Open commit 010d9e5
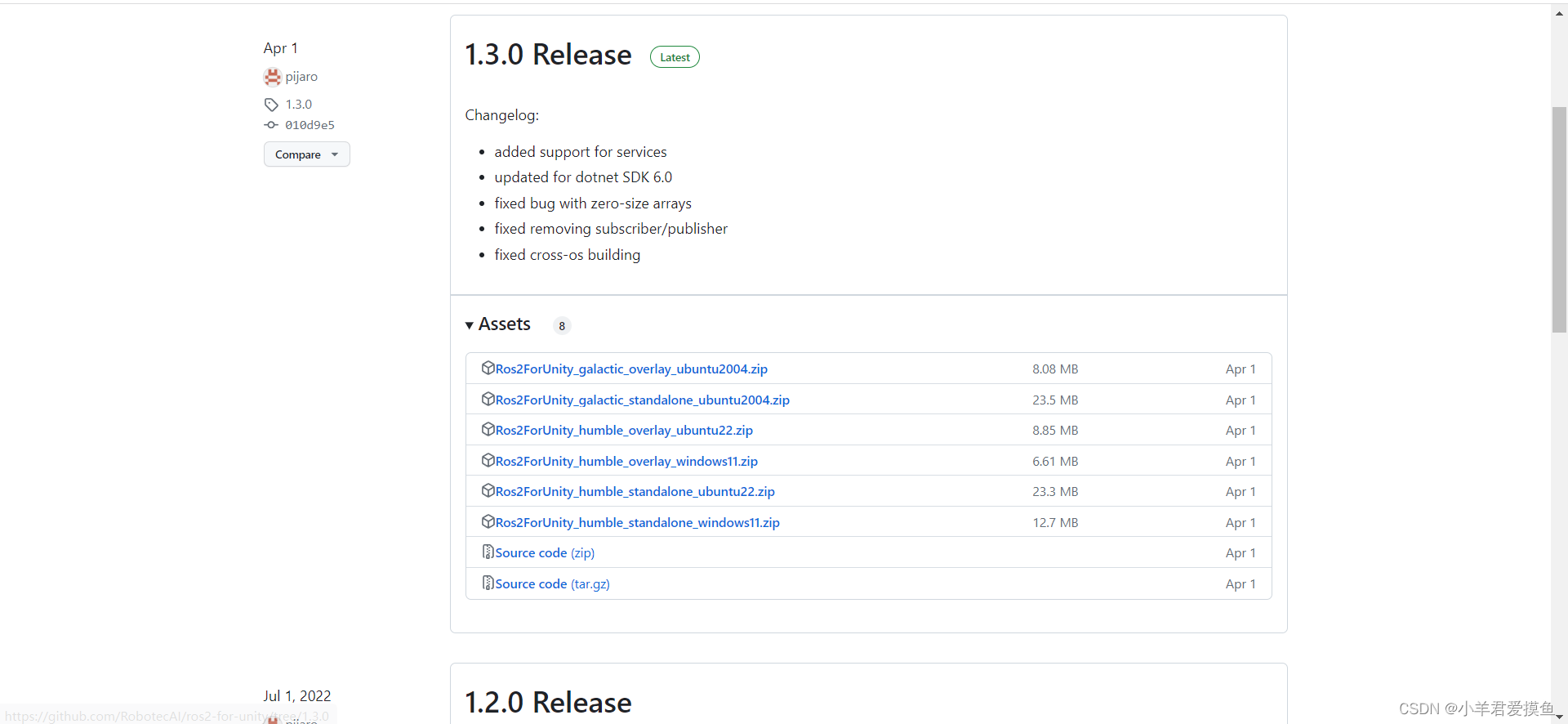This screenshot has width=1568, height=724. [310, 125]
